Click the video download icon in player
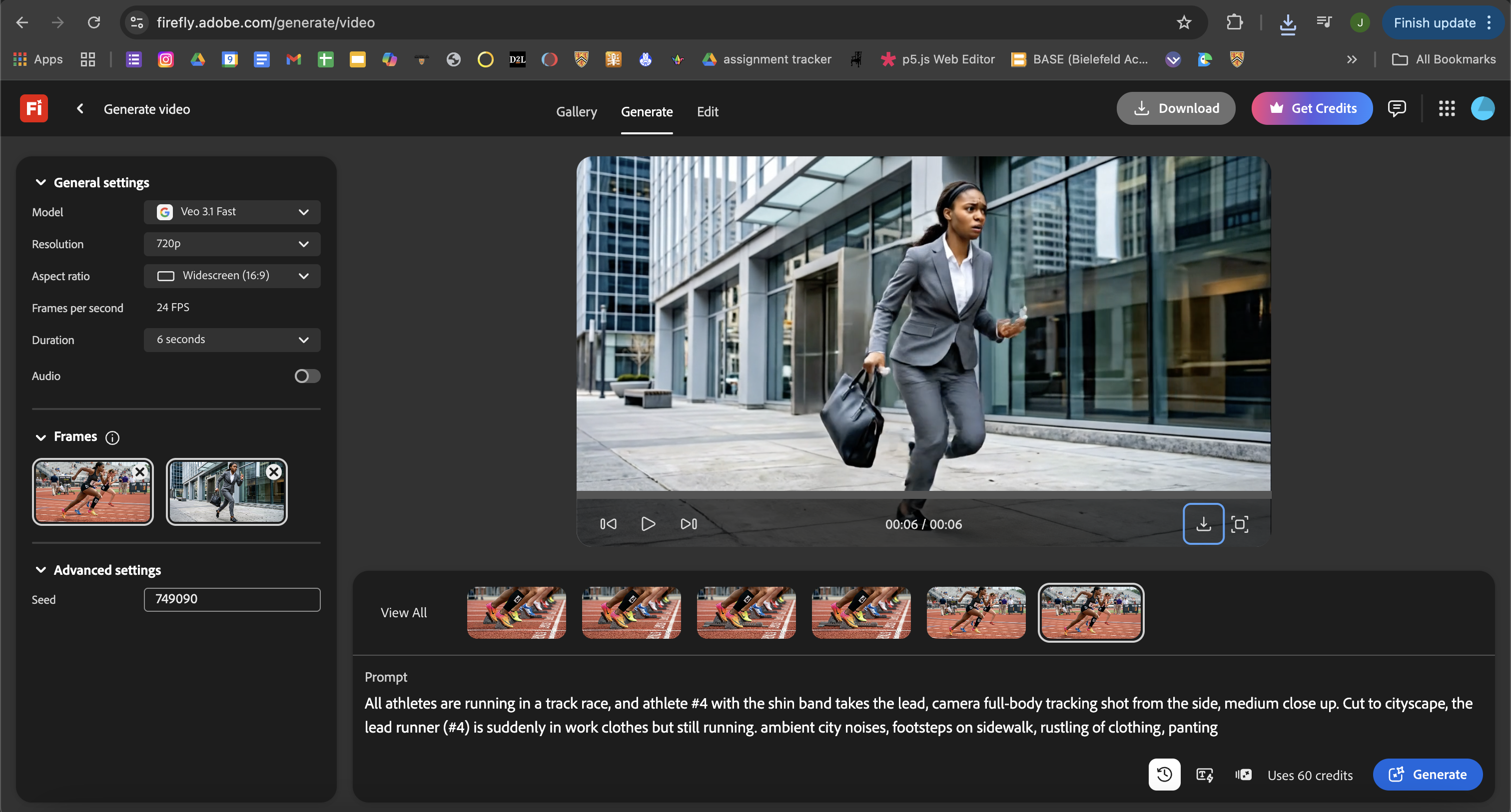The height and width of the screenshot is (812, 1511). pos(1203,523)
